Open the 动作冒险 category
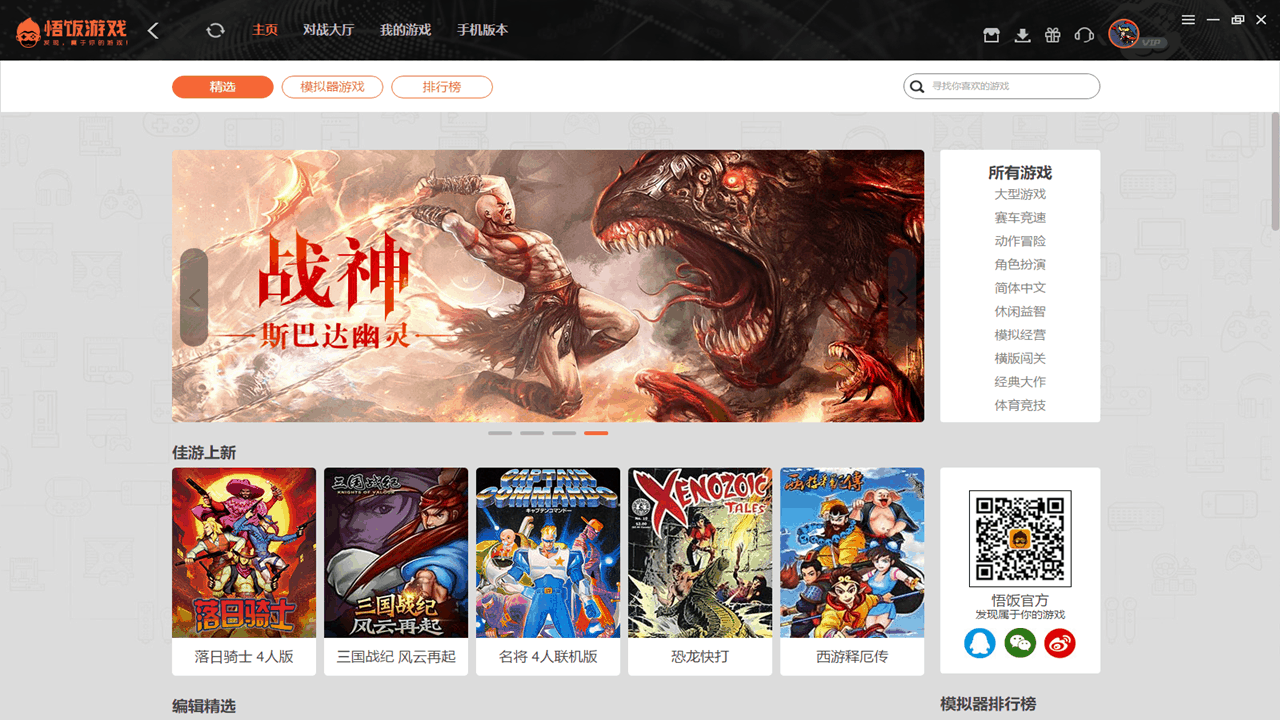The width and height of the screenshot is (1280, 720). point(1020,241)
